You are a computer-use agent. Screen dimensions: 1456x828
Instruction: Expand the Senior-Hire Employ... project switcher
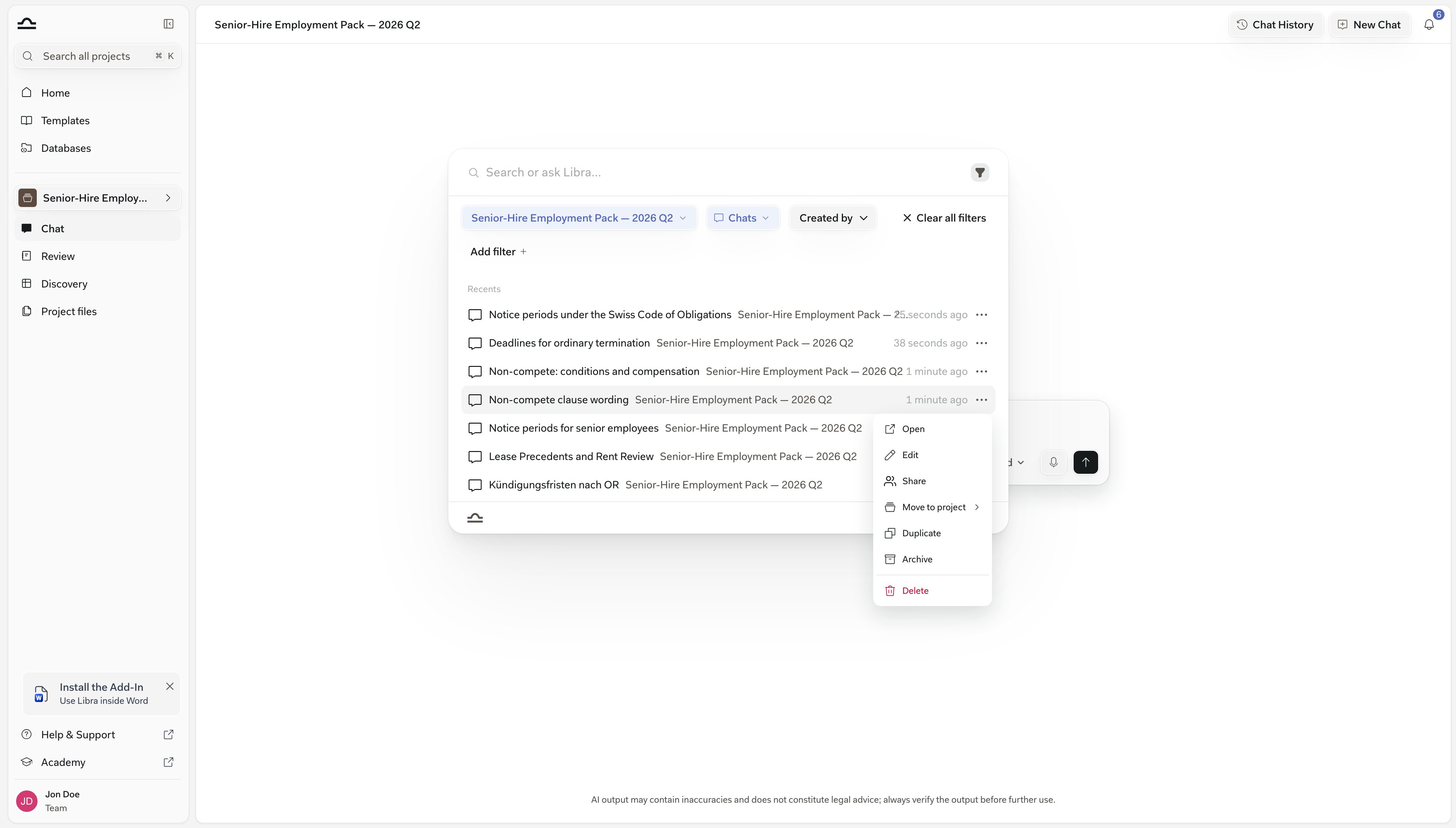coord(97,198)
